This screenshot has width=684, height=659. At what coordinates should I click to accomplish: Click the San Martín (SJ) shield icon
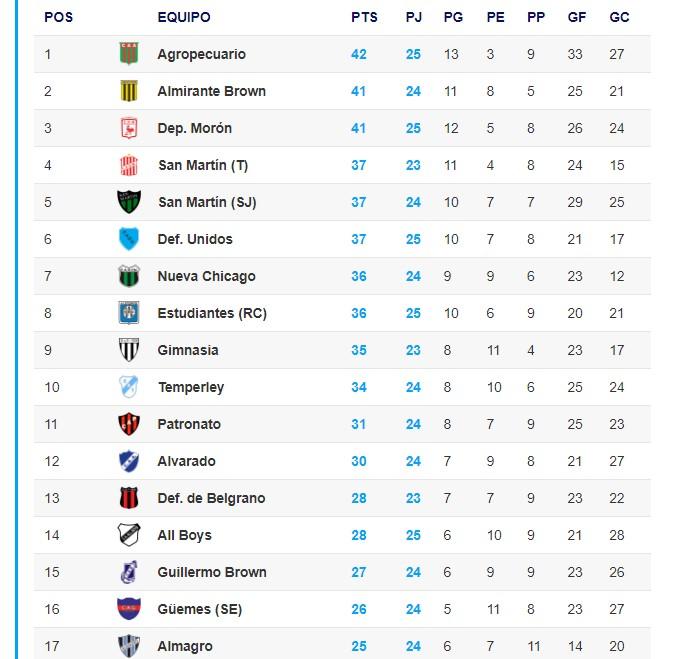click(x=128, y=202)
